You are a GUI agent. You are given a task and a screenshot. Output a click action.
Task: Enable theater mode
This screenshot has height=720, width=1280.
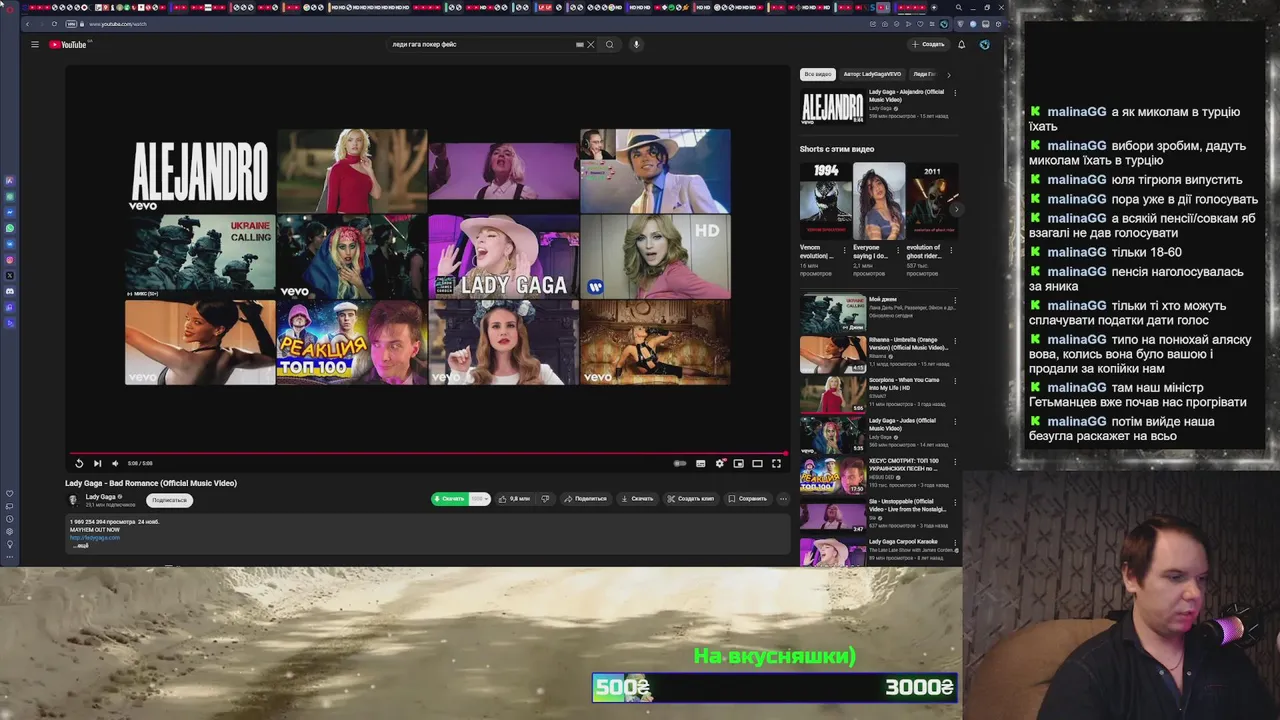click(757, 463)
